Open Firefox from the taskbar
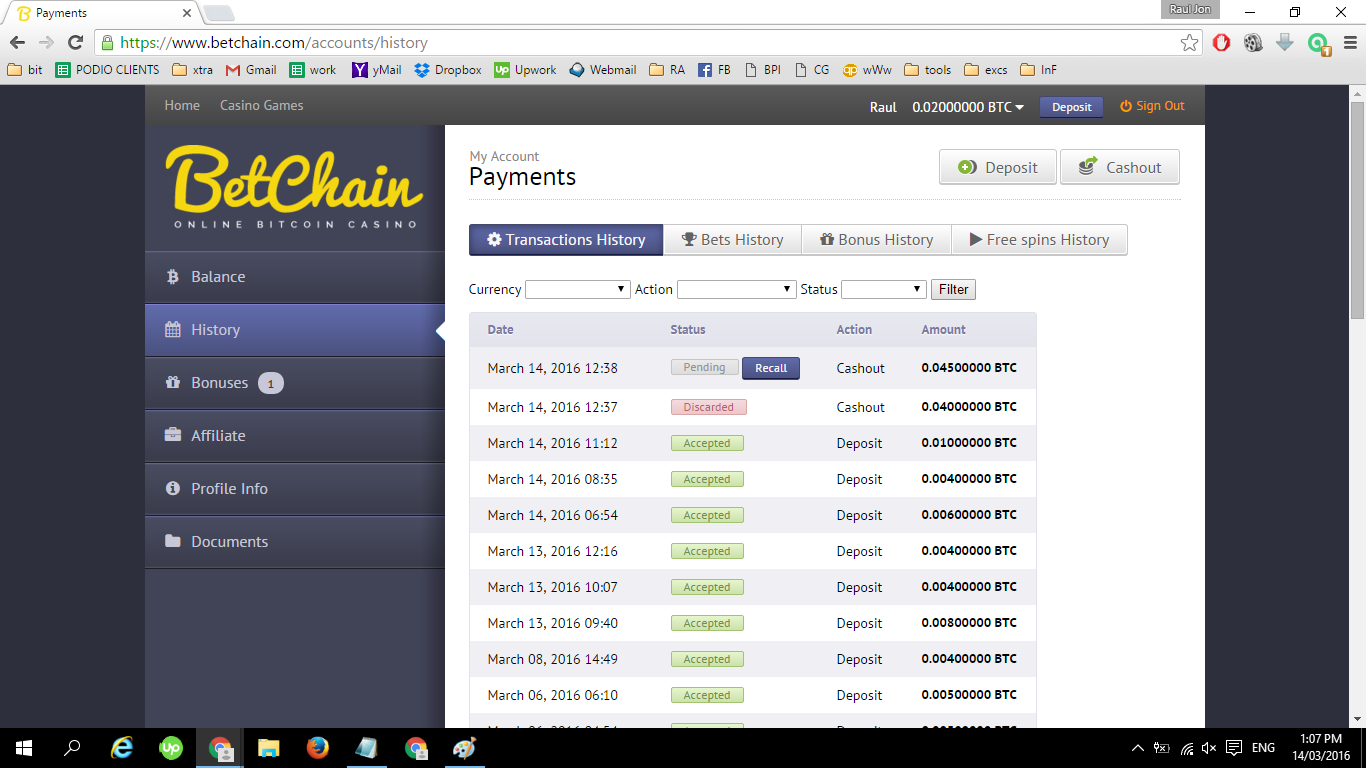The width and height of the screenshot is (1366, 768). pos(318,748)
